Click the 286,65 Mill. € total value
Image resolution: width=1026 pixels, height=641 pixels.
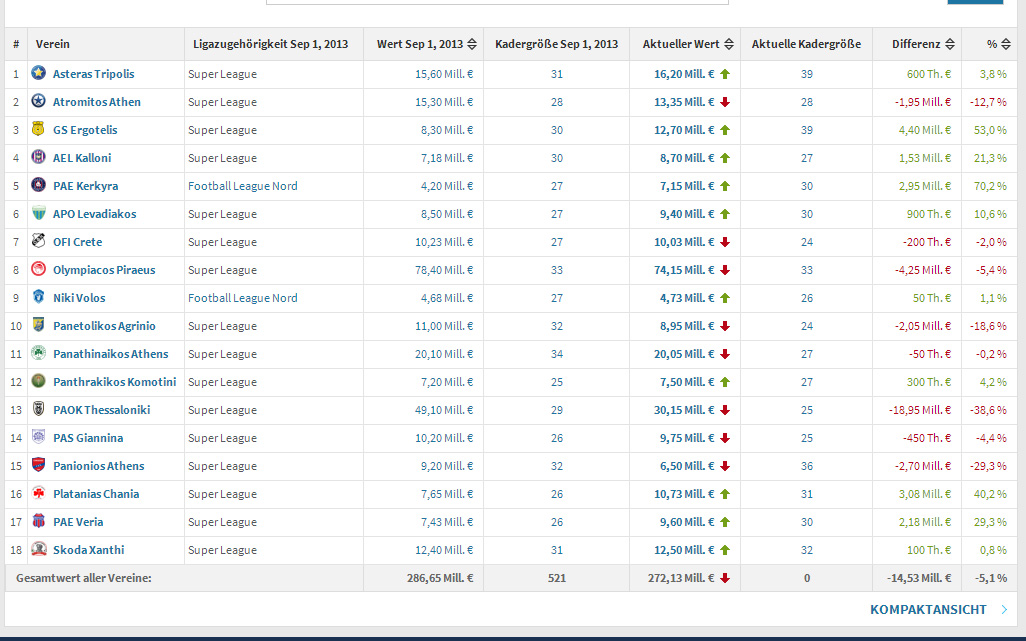pos(440,578)
